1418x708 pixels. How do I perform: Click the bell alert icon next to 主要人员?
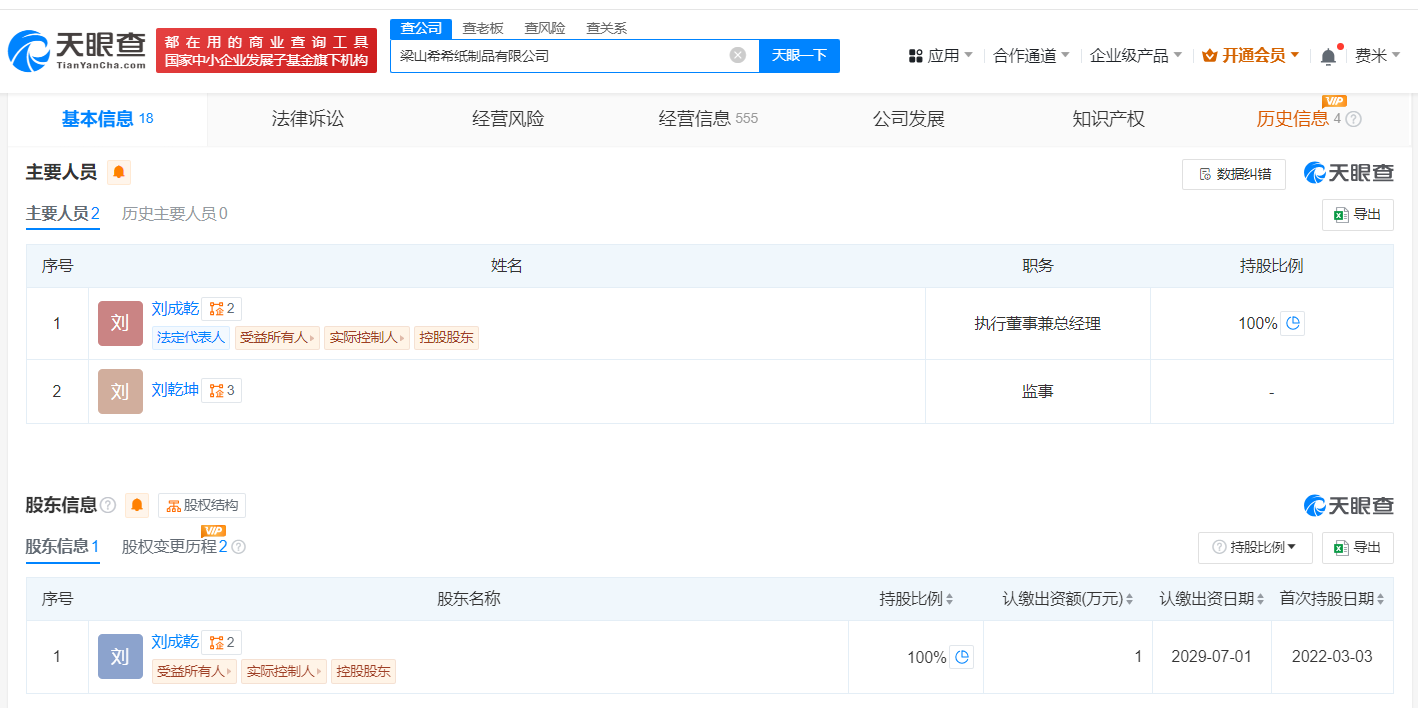coord(119,172)
